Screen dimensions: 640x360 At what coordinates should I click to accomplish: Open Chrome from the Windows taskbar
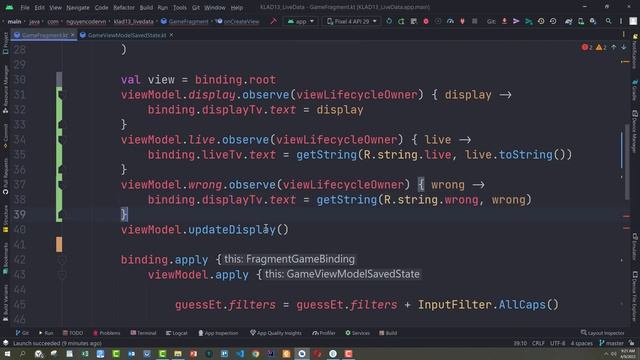click(x=256, y=354)
